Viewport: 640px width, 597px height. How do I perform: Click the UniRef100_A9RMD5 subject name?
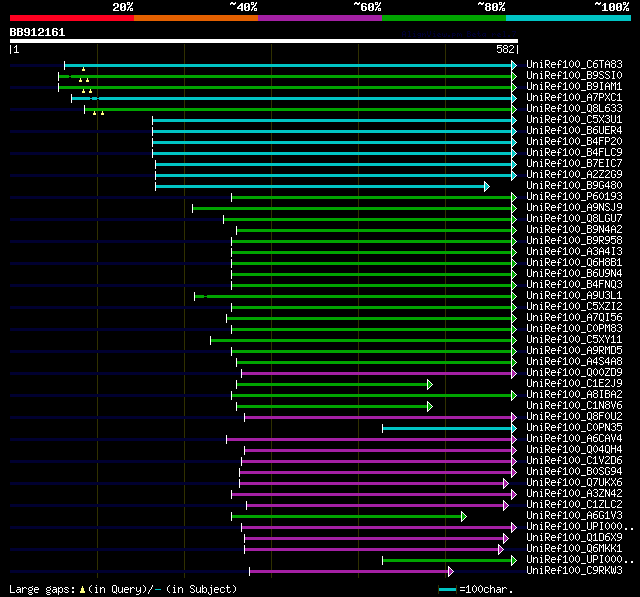[x=574, y=351]
